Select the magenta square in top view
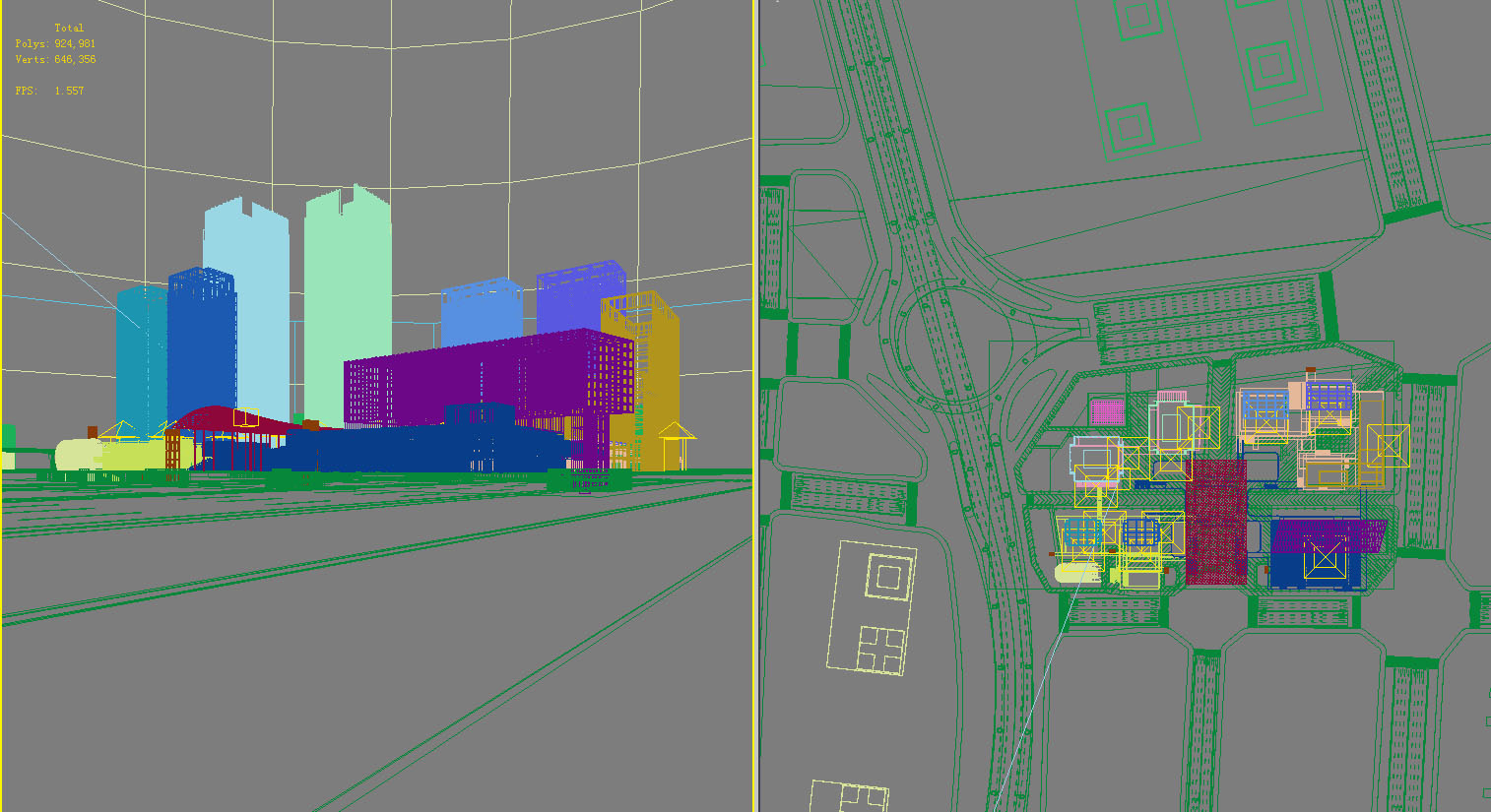Screen dimensions: 1491x812 1108,411
